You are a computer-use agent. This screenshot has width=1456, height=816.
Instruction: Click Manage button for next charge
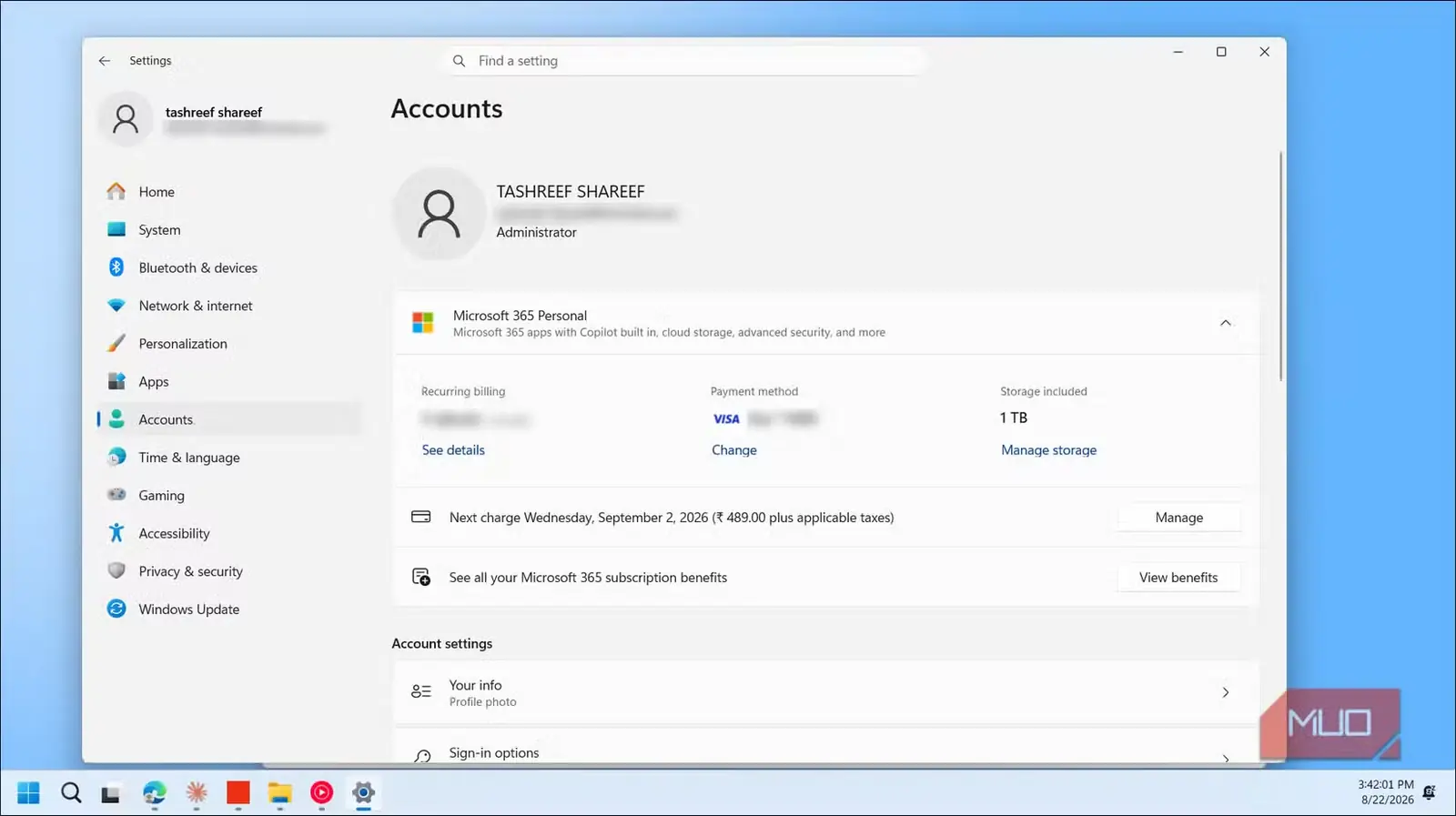(1179, 518)
